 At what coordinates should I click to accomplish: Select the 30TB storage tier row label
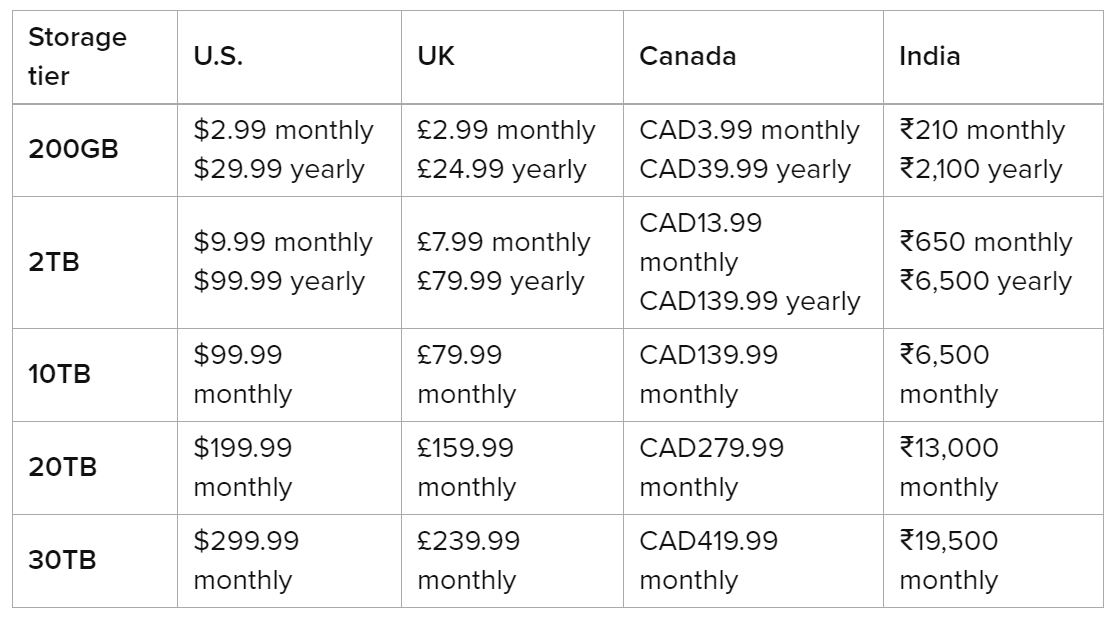(x=62, y=560)
